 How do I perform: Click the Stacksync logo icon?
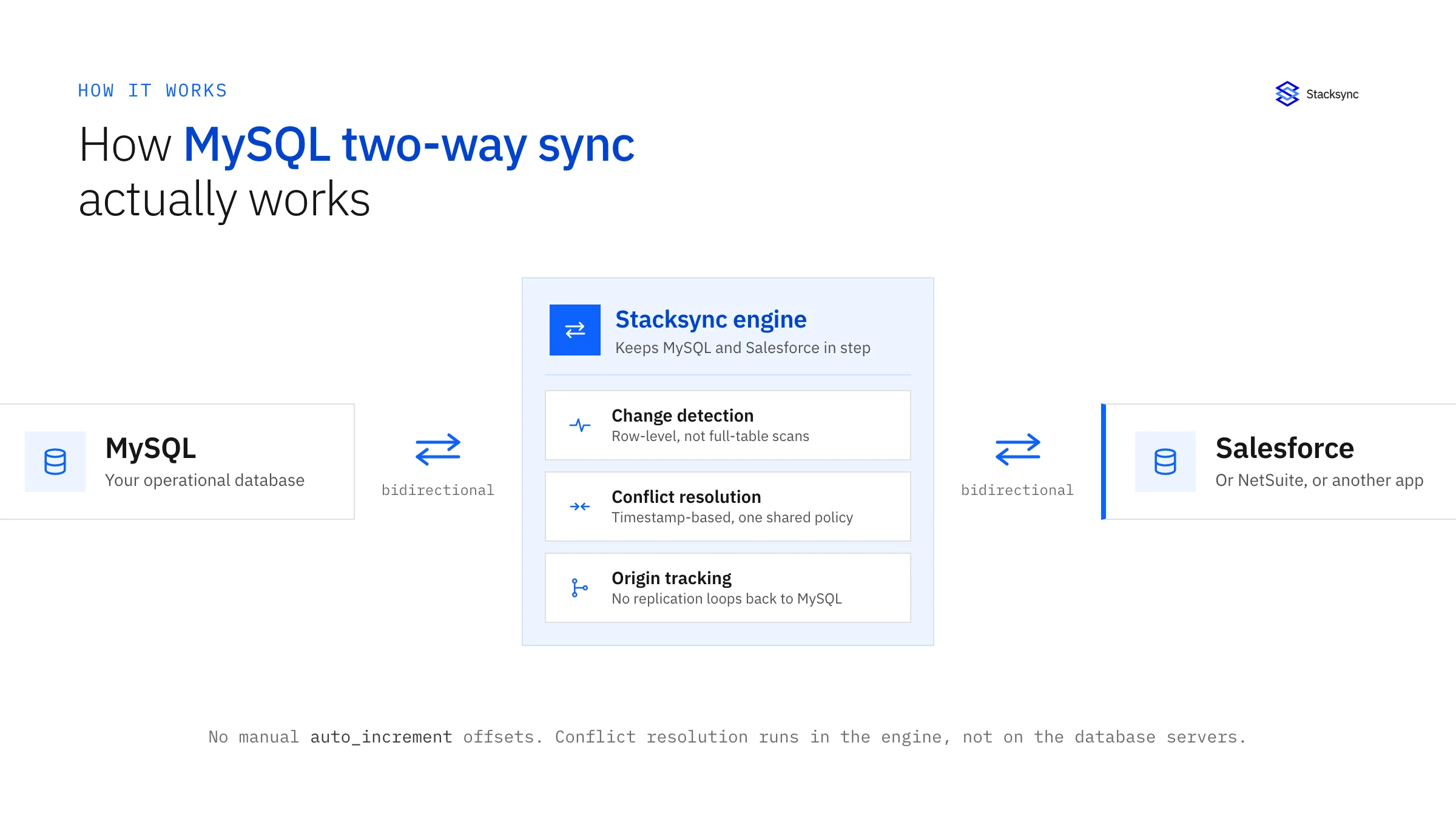coord(1287,94)
